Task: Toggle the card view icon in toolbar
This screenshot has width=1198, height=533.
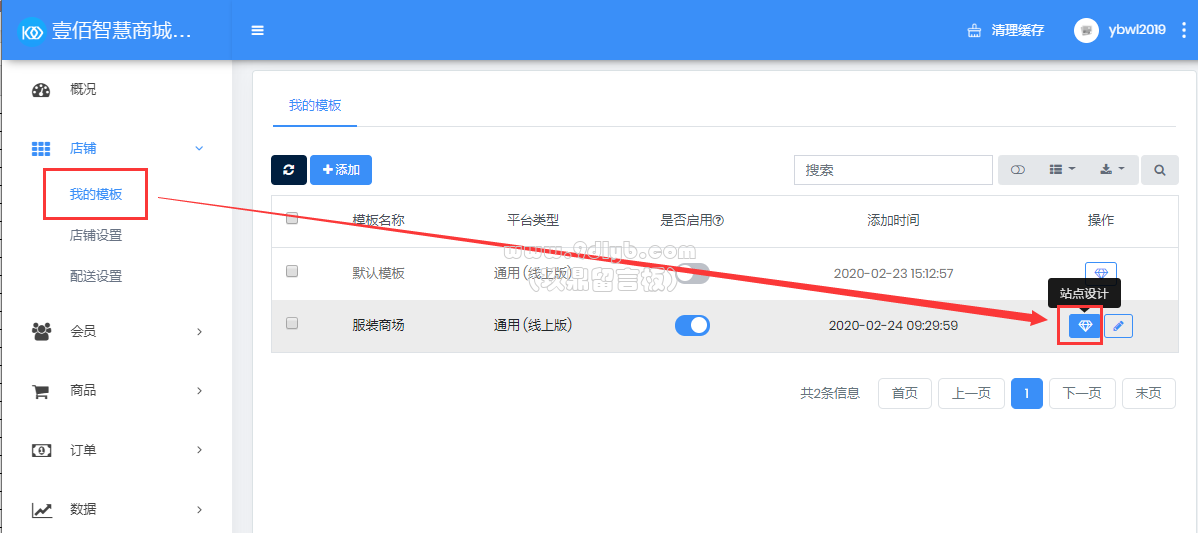Action: [x=1018, y=170]
